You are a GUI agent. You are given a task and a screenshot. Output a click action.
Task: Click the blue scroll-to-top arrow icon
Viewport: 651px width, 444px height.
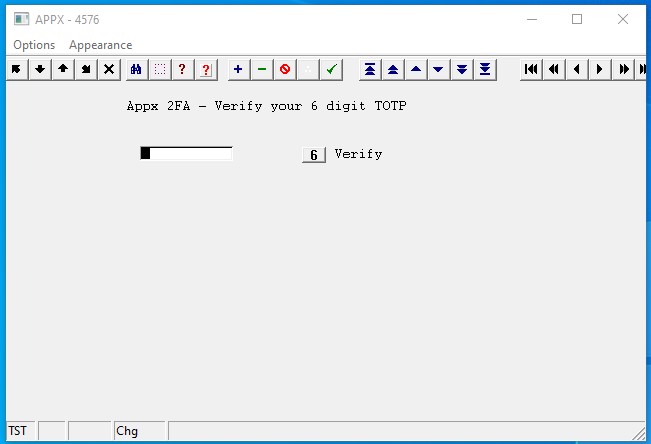(x=370, y=69)
